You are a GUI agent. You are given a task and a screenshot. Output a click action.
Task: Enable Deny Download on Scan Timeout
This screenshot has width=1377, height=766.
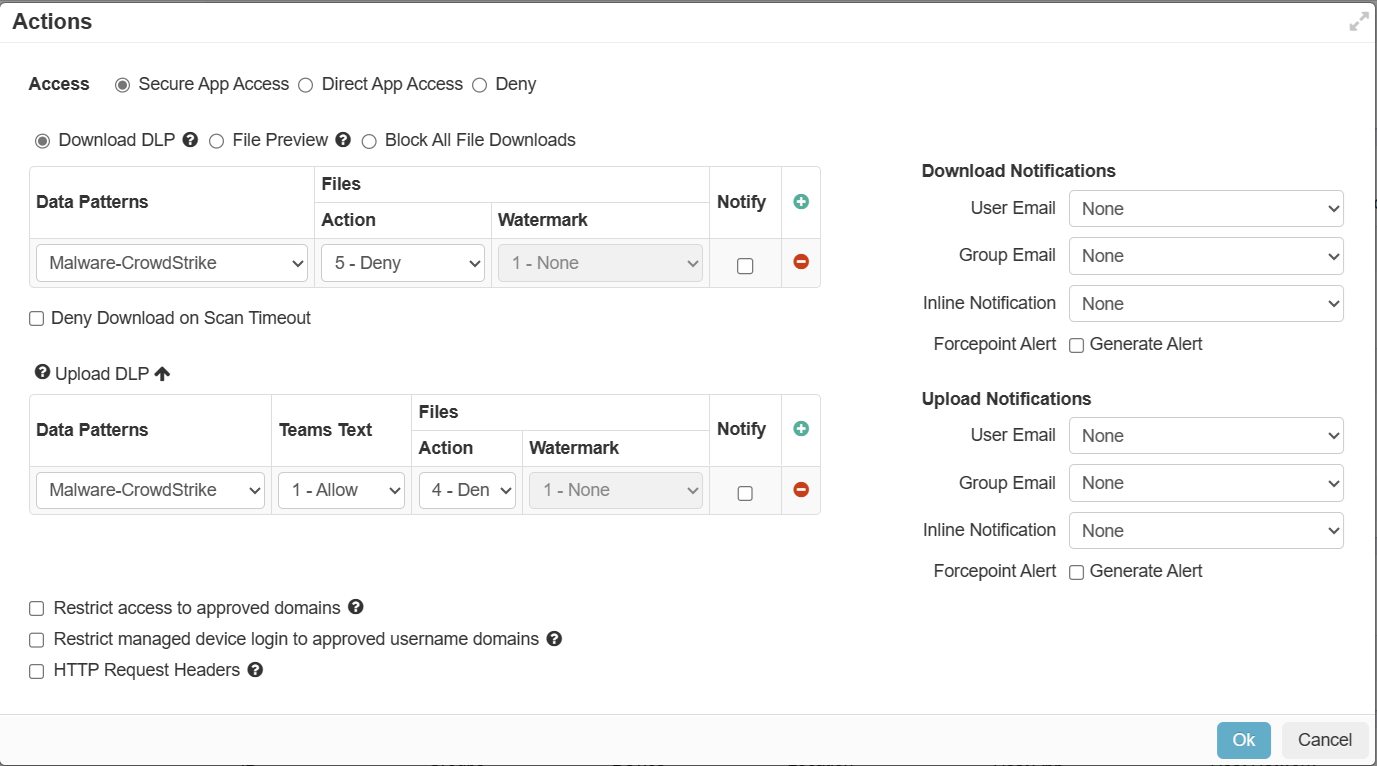coord(37,319)
